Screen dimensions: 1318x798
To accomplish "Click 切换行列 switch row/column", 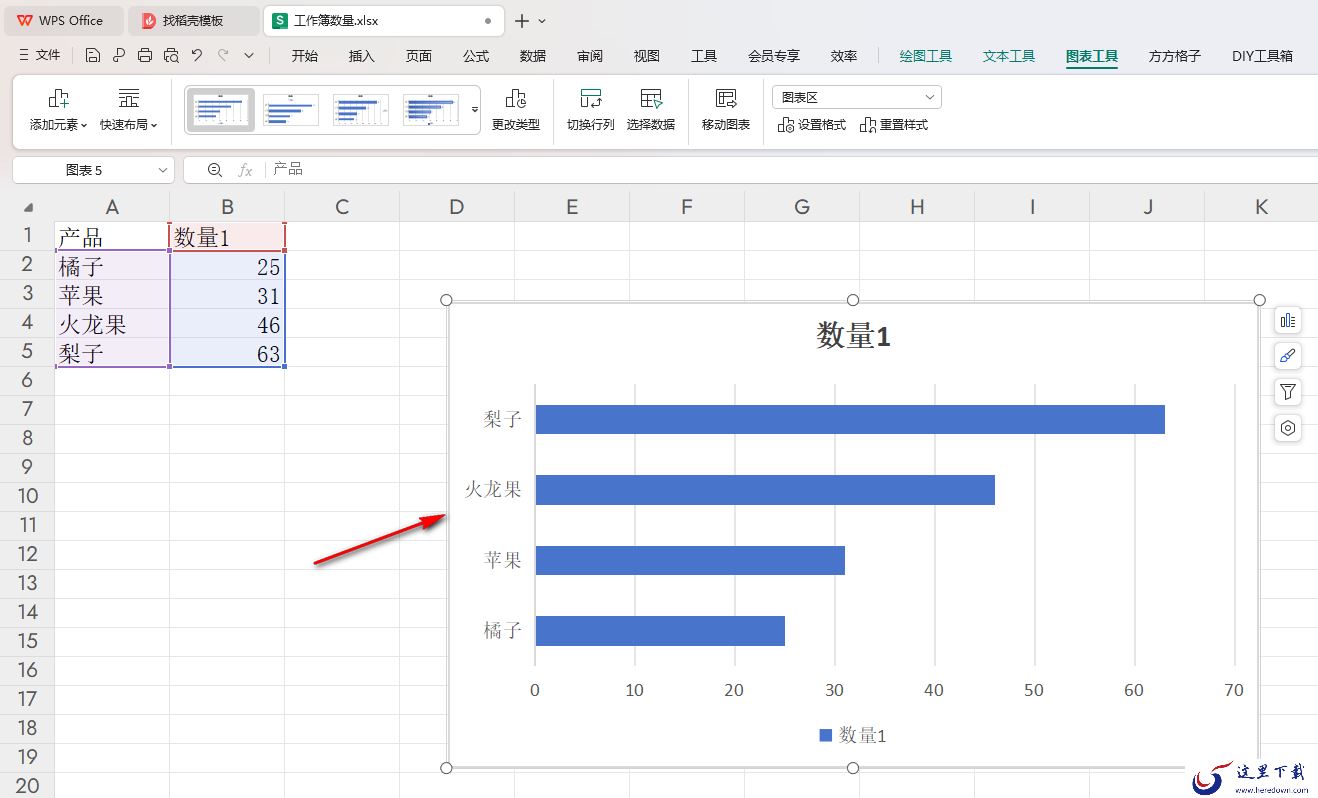I will (590, 111).
